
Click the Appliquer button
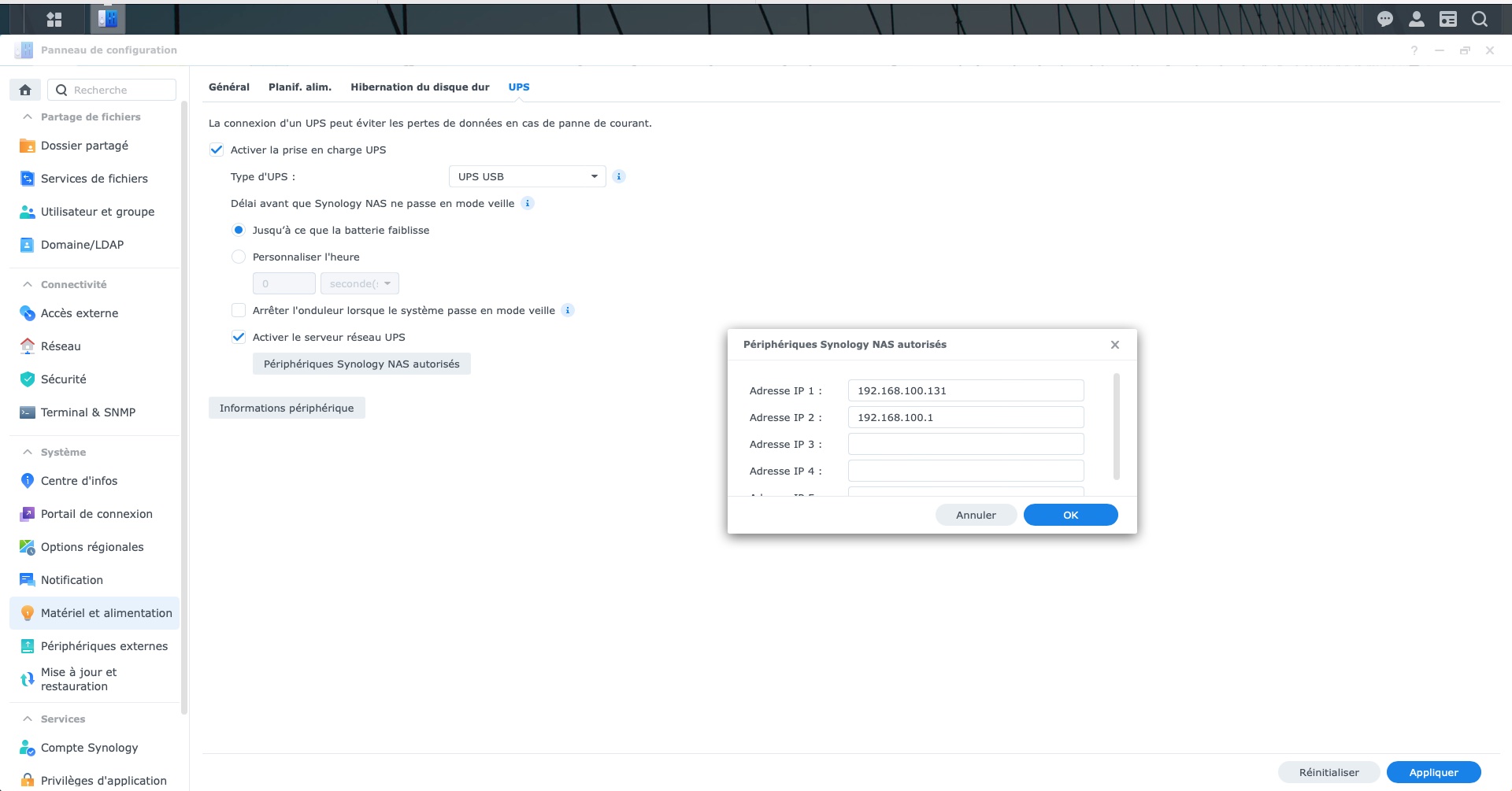1433,772
